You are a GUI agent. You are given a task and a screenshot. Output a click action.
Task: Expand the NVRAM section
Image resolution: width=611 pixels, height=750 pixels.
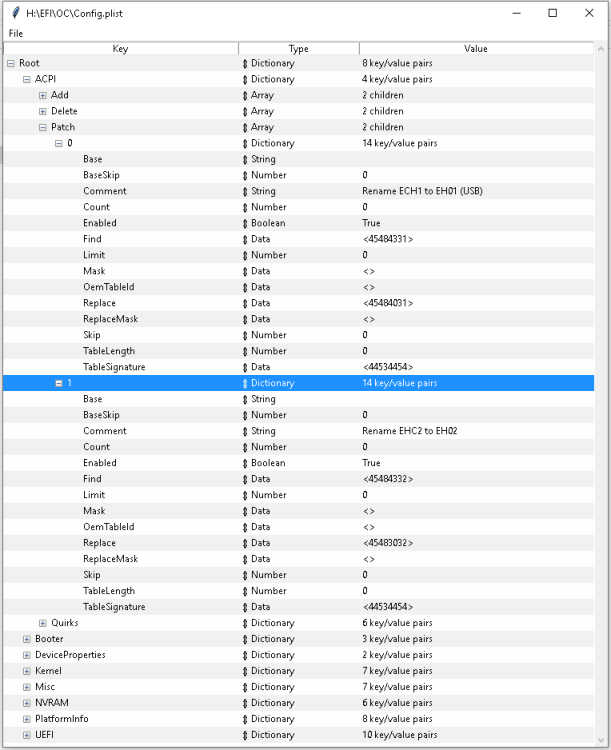[27, 703]
